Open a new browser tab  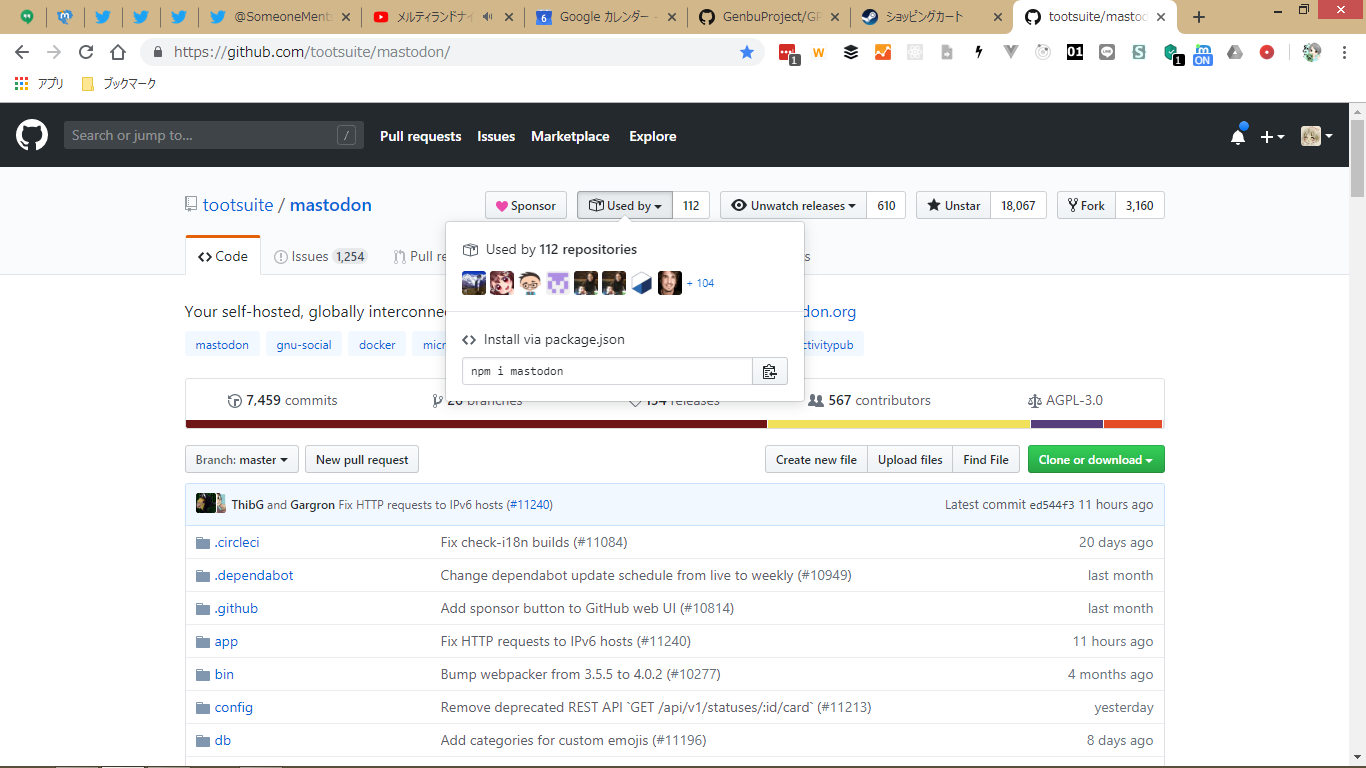tap(1199, 17)
